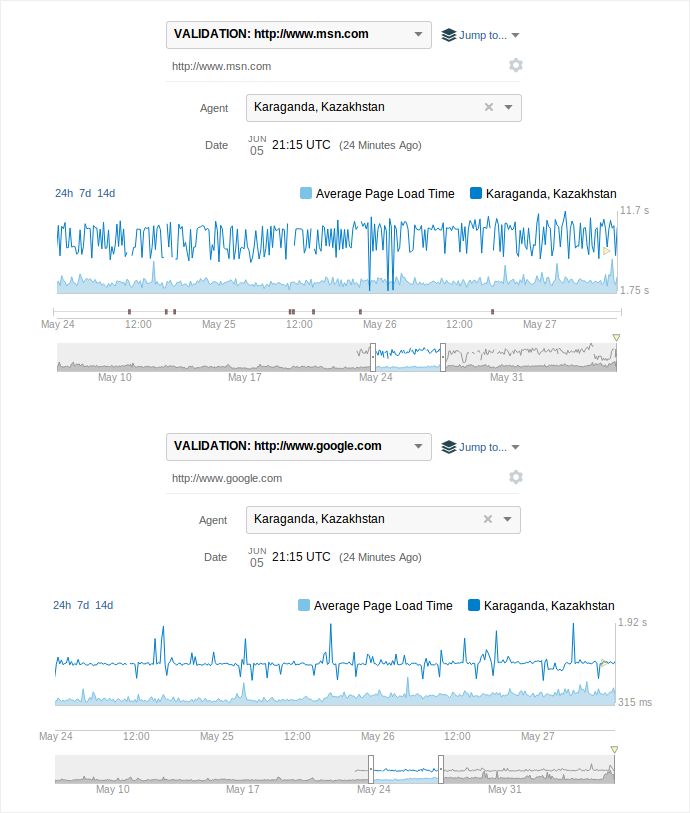Open settings gear for msn.com test
Image resolution: width=690 pixels, height=813 pixels.
point(515,65)
